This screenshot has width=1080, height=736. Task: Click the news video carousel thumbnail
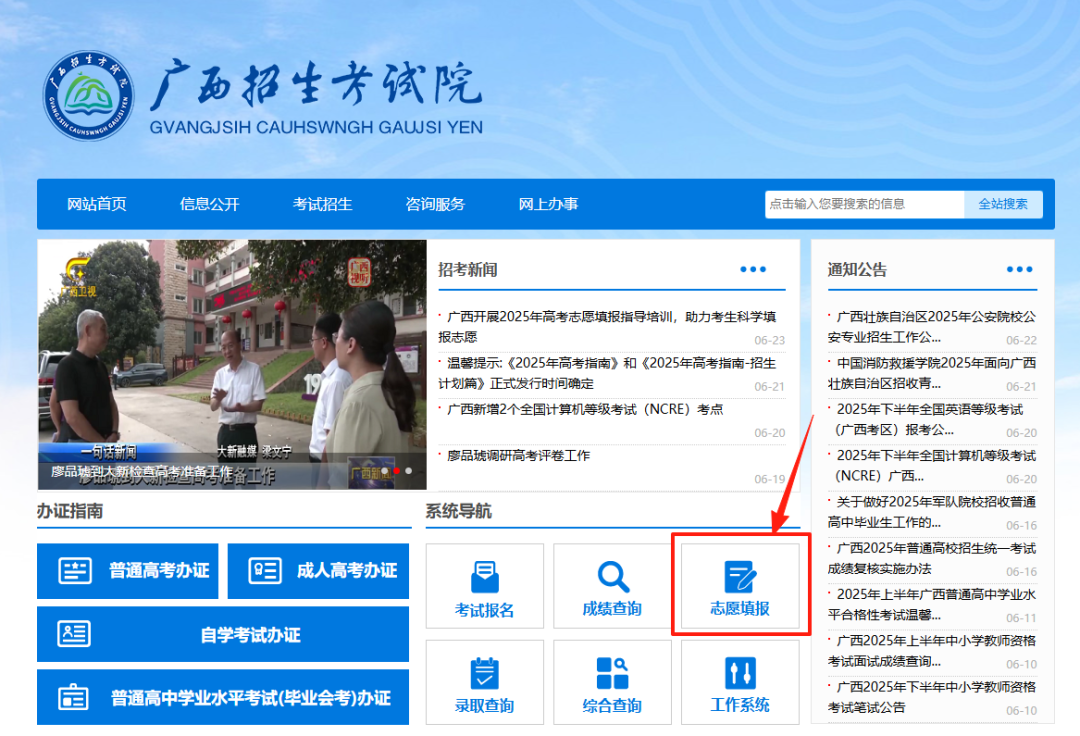pos(232,364)
